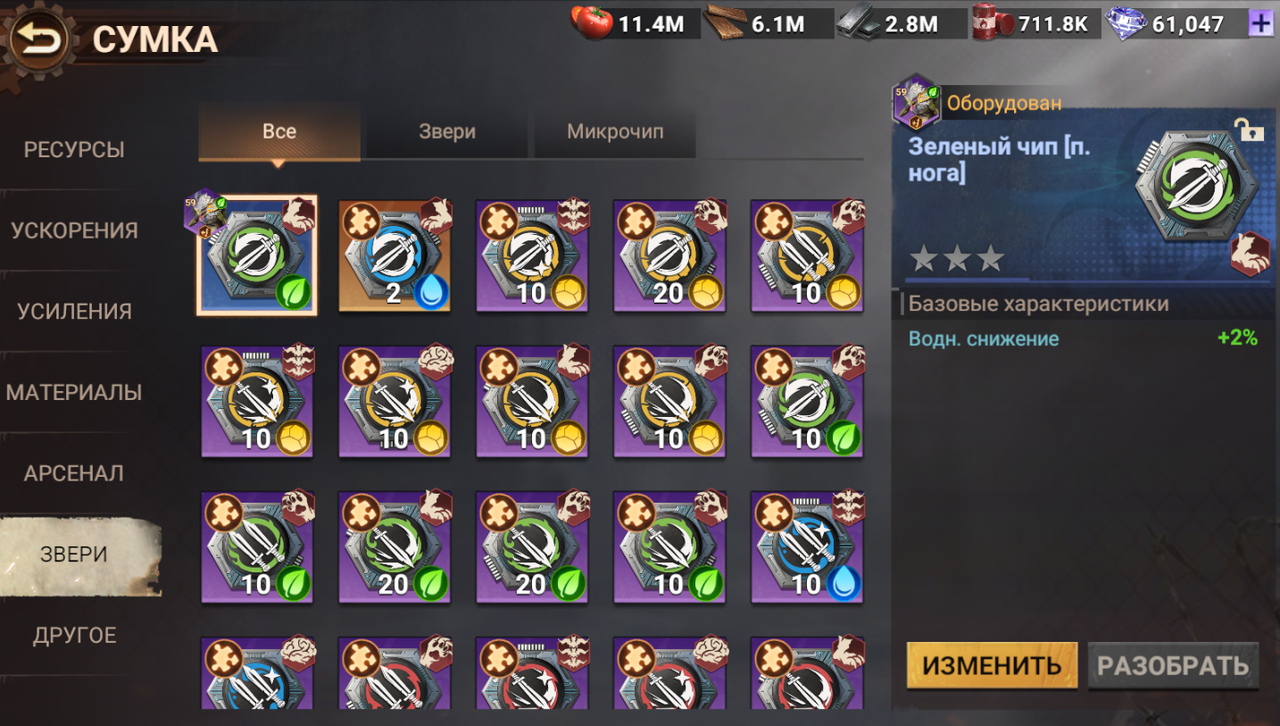This screenshot has width=1280, height=726.
Task: Tap the beast portrait next to Оборудован
Action: (x=916, y=103)
